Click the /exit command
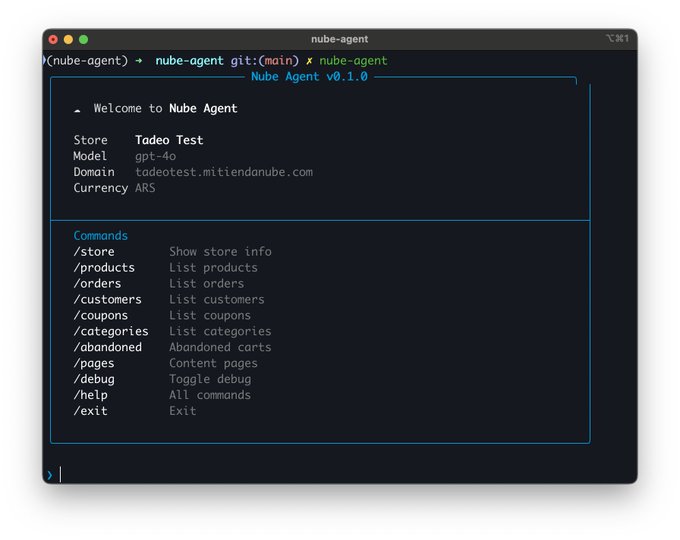The width and height of the screenshot is (680, 540). [x=91, y=411]
